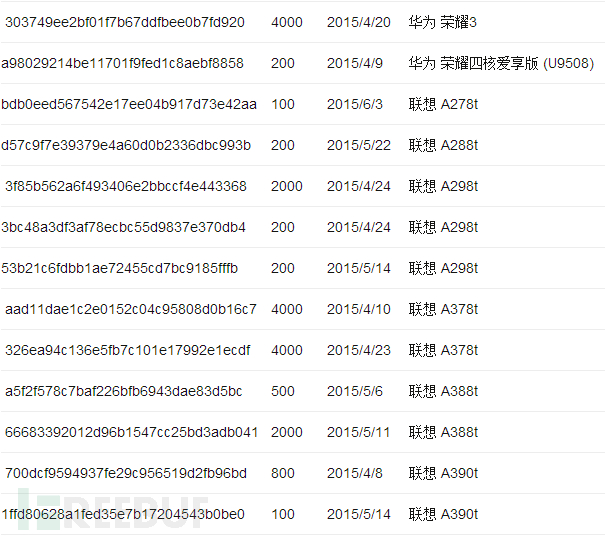The height and width of the screenshot is (537, 606).
Task: Click date 2015/4/10
Action: (x=359, y=309)
